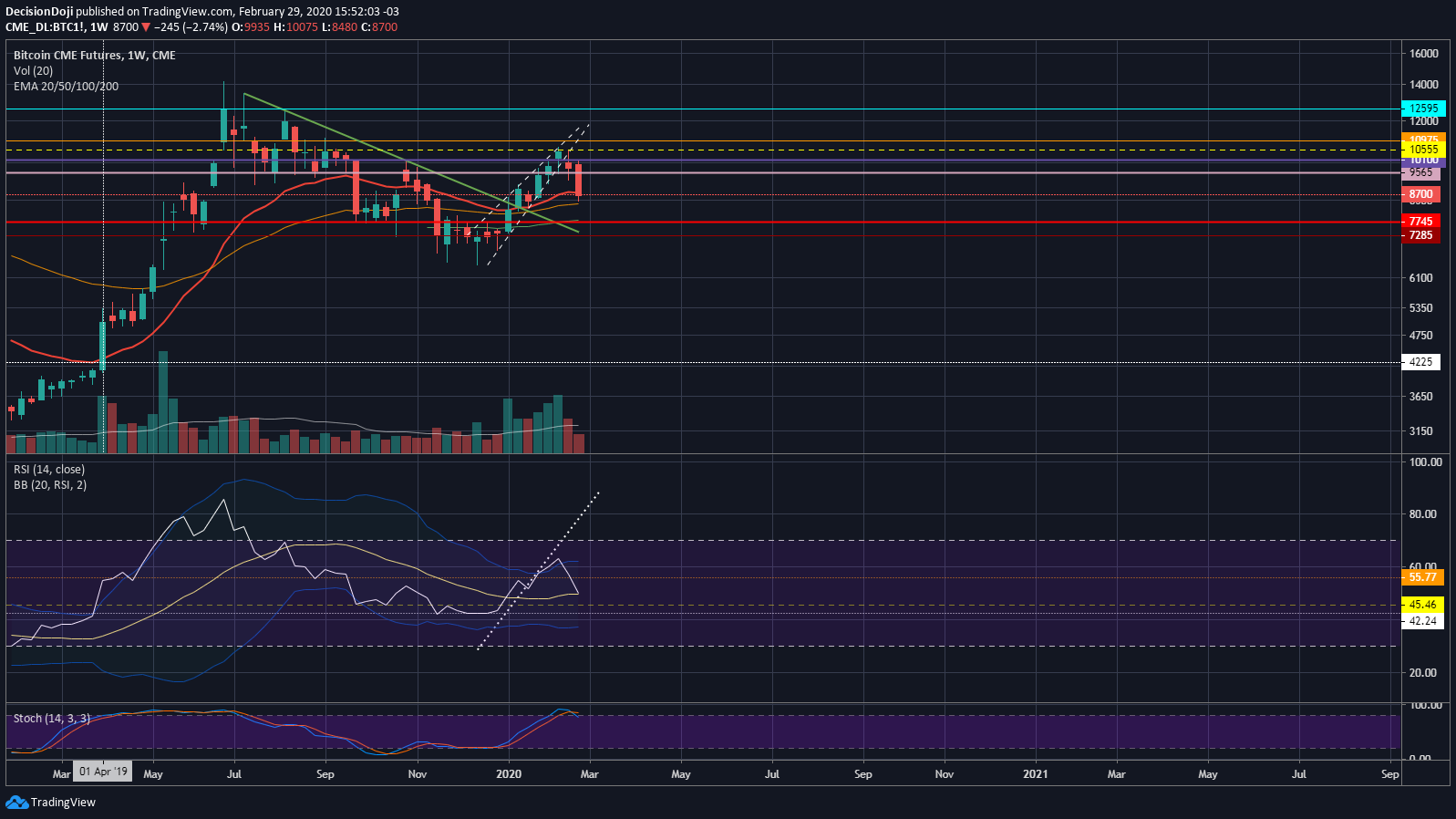Select the 10555 yellow price label
1456x819 pixels.
1423,150
